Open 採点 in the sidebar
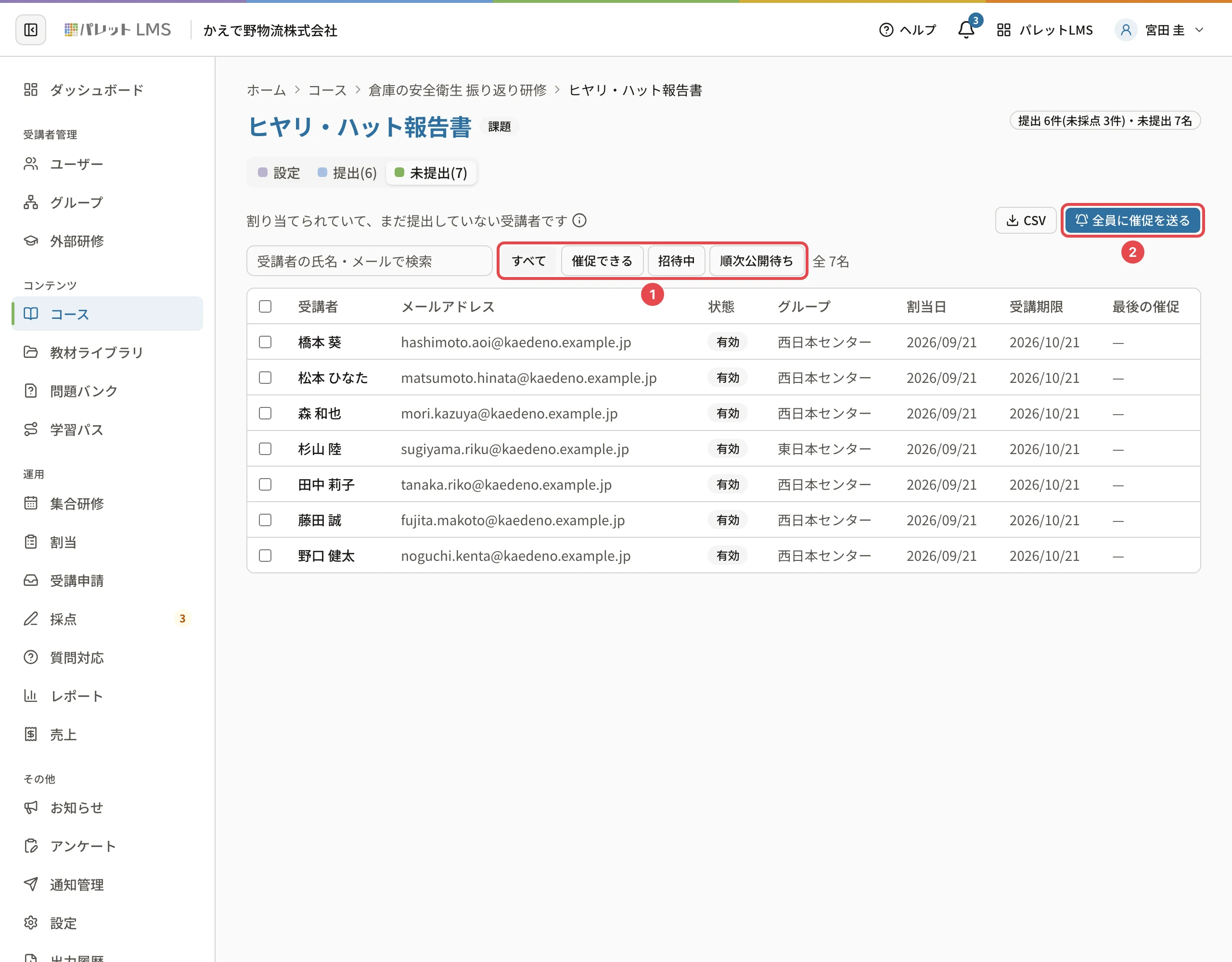The width and height of the screenshot is (1232, 962). click(x=107, y=619)
